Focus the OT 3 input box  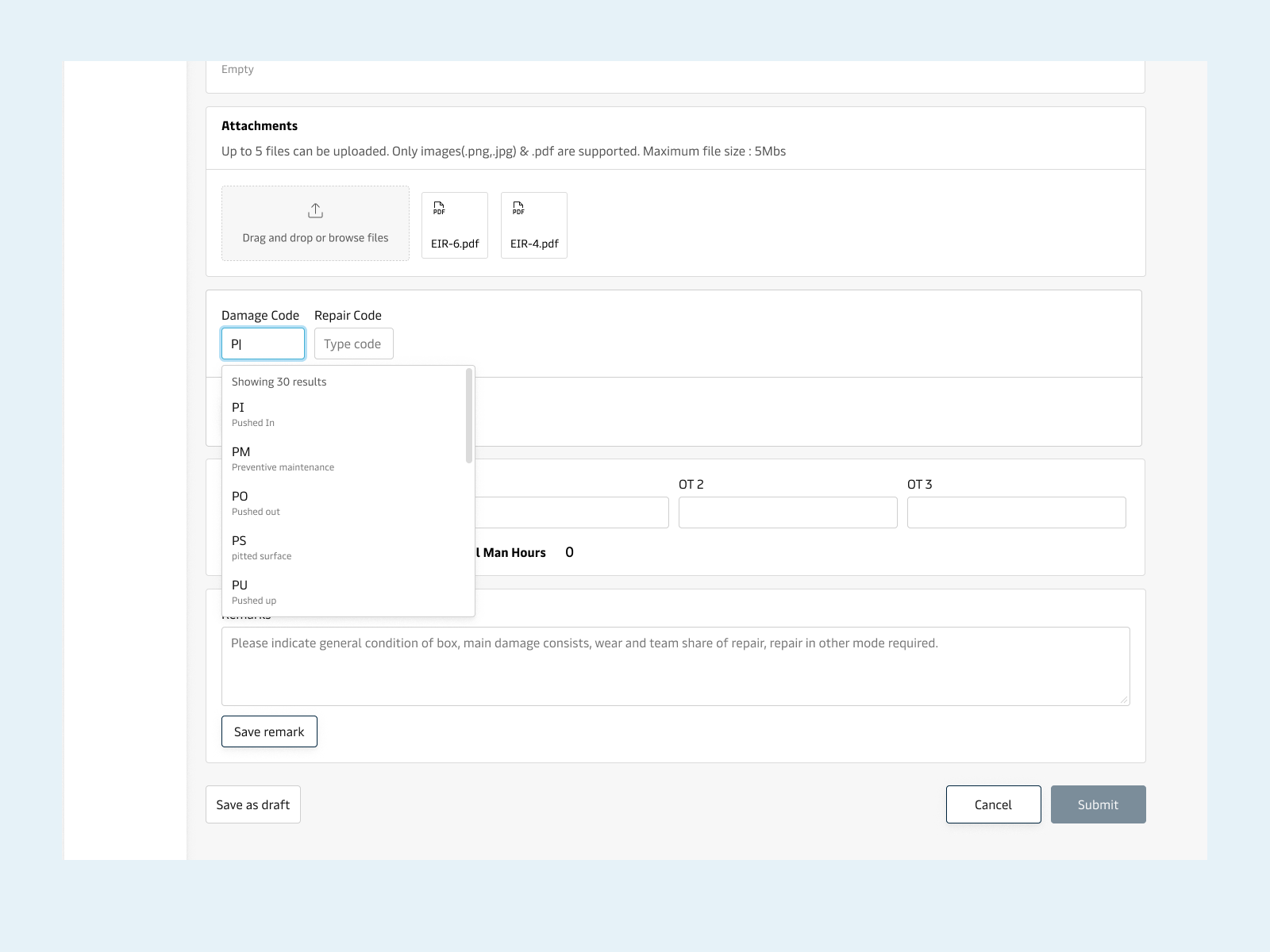pos(1016,512)
